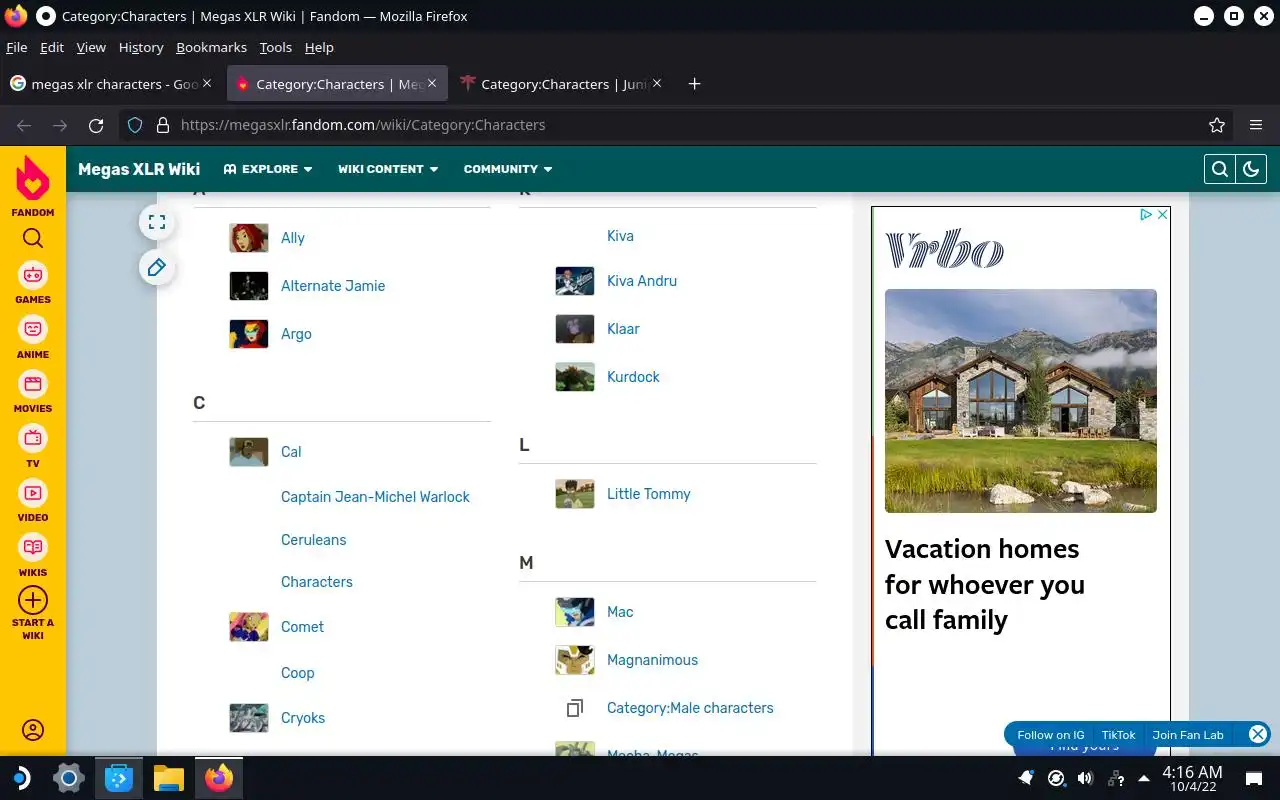Open the View menu

click(x=91, y=47)
